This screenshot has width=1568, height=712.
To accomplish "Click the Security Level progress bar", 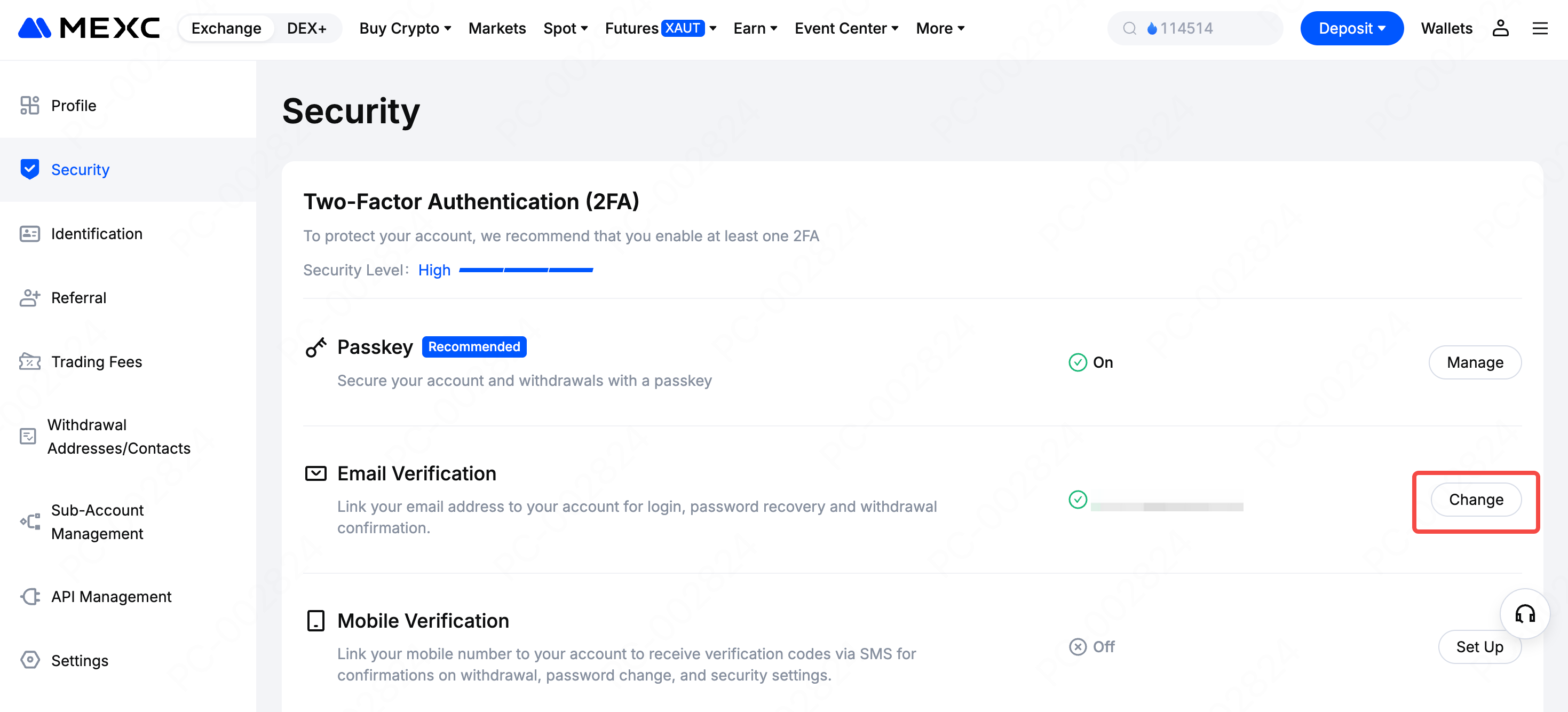I will coord(526,270).
